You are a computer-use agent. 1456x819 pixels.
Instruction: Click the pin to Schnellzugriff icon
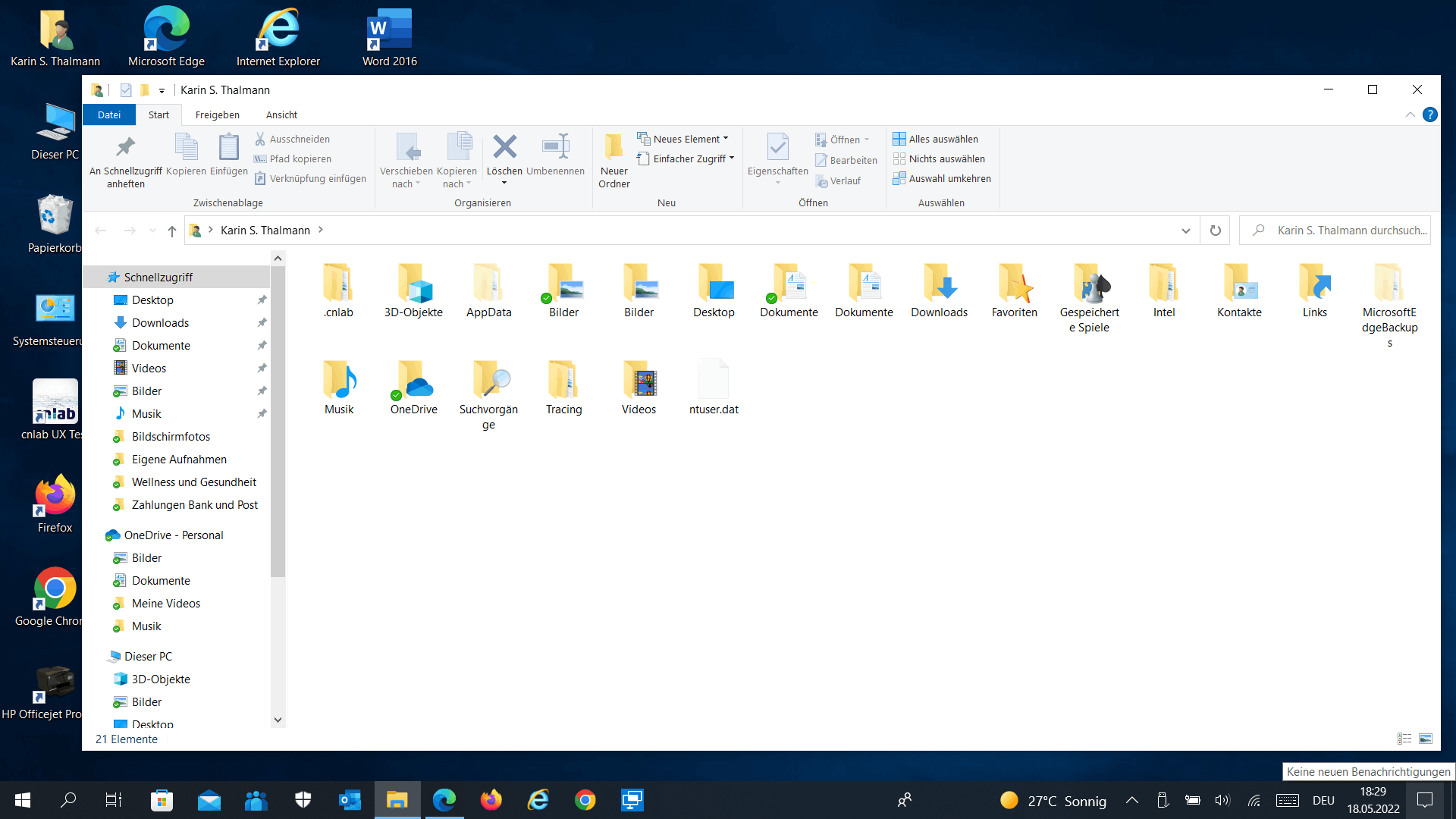click(x=125, y=148)
